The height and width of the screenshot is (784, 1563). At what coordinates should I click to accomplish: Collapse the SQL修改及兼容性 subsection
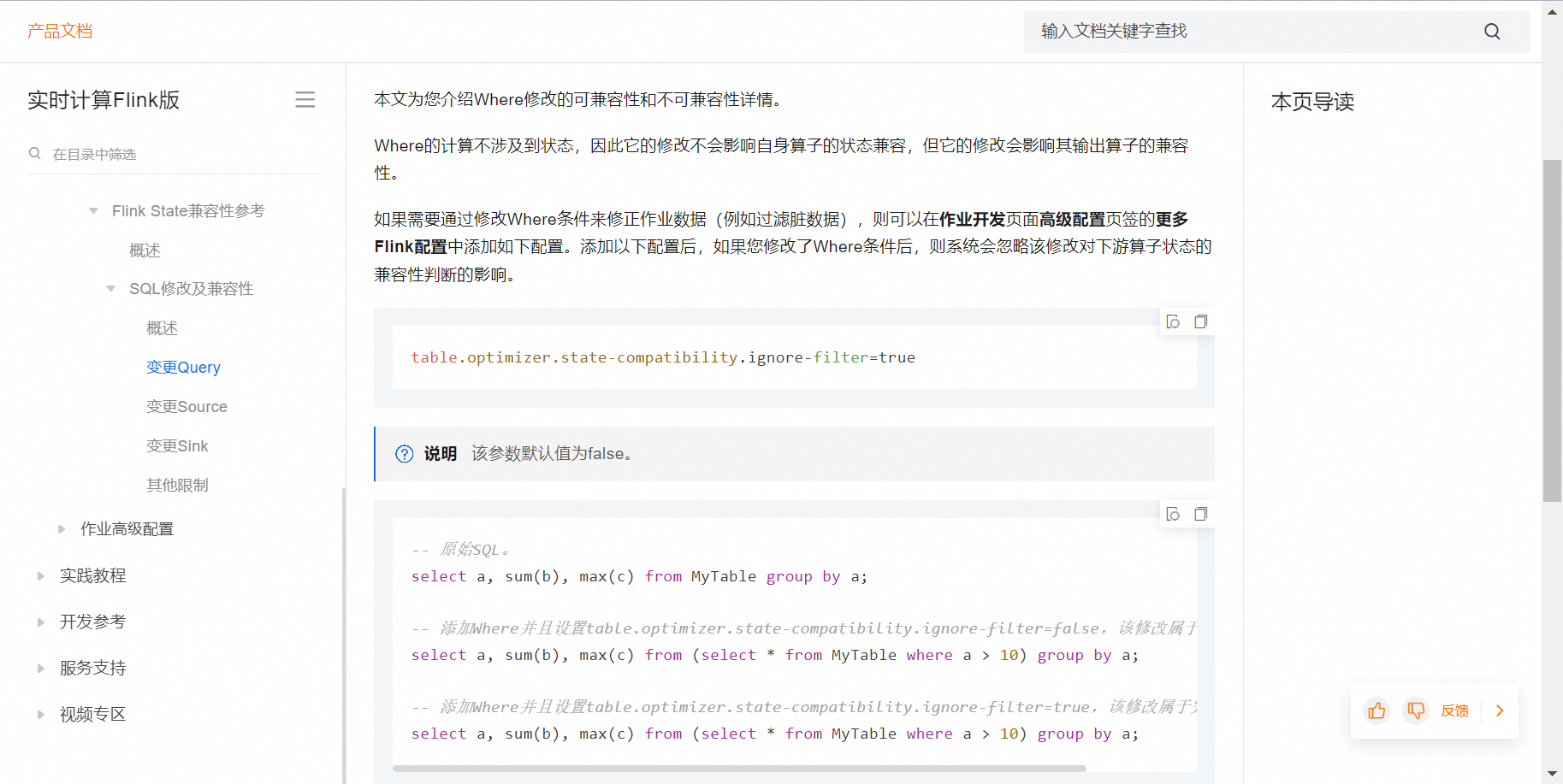tap(110, 289)
